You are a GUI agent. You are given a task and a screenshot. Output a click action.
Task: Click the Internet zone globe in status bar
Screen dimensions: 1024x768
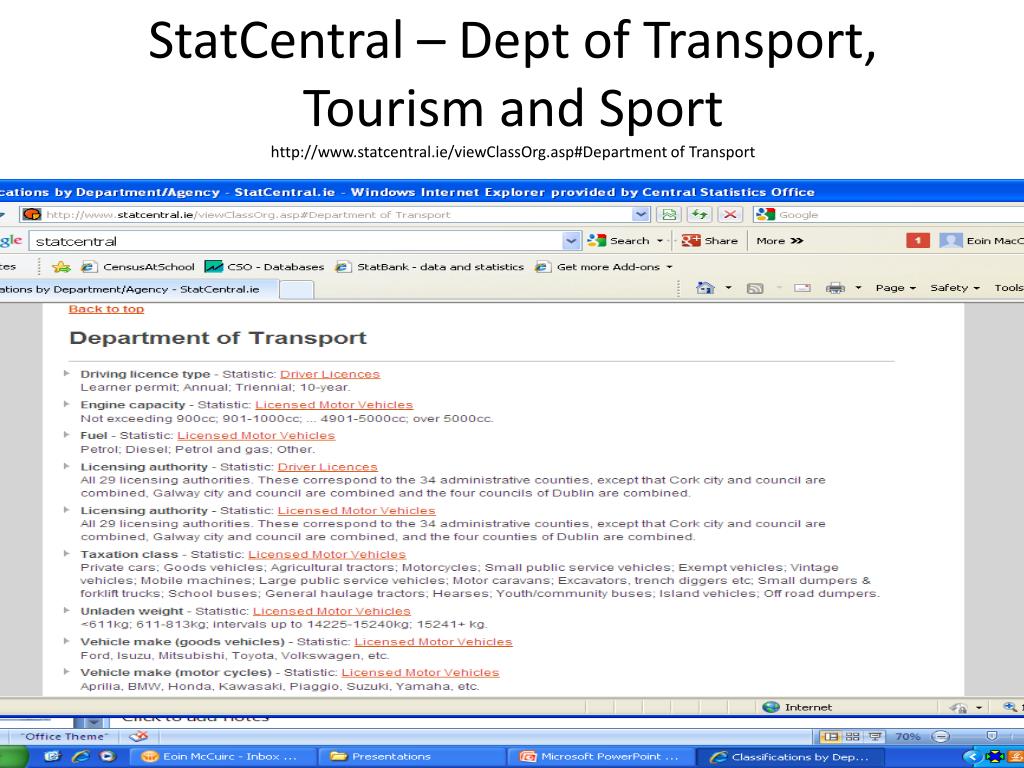click(771, 707)
